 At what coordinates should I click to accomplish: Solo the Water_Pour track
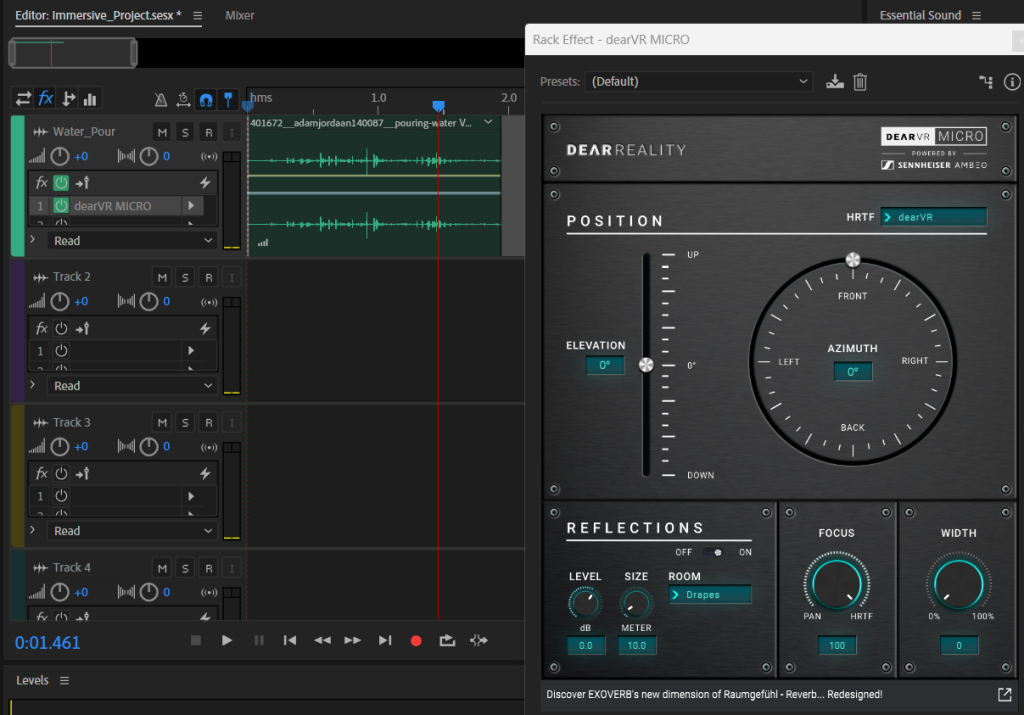coord(185,133)
